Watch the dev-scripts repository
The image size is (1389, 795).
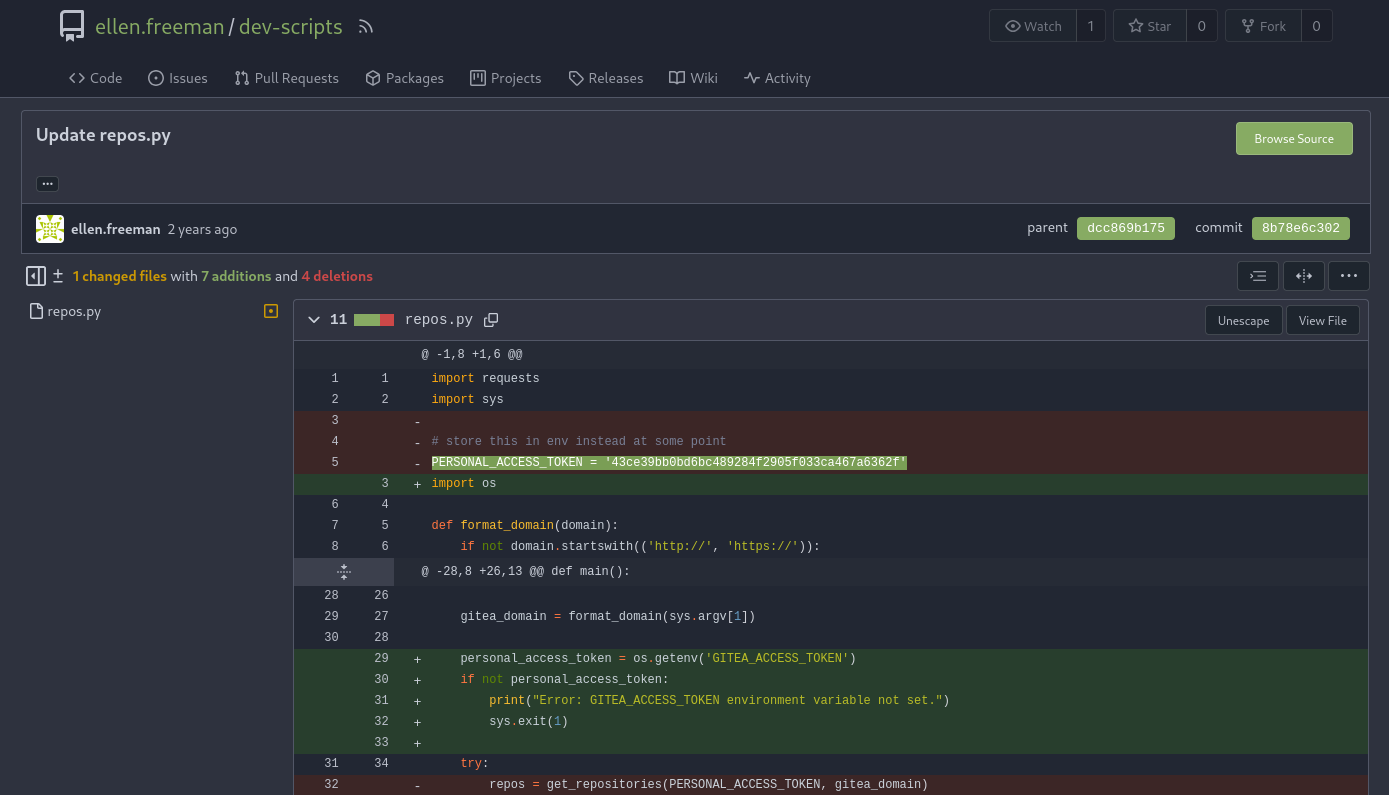1033,26
